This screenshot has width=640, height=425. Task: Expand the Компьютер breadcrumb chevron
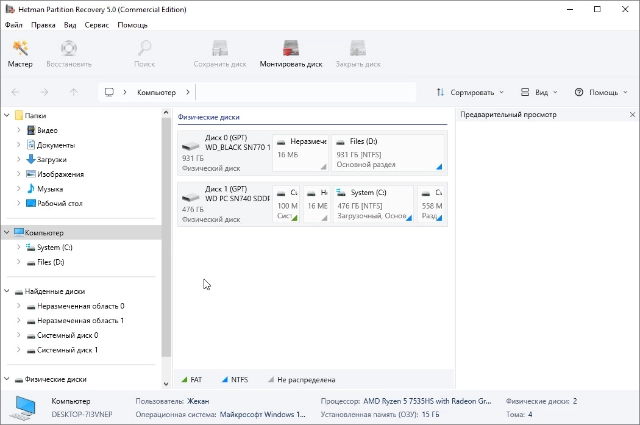188,92
